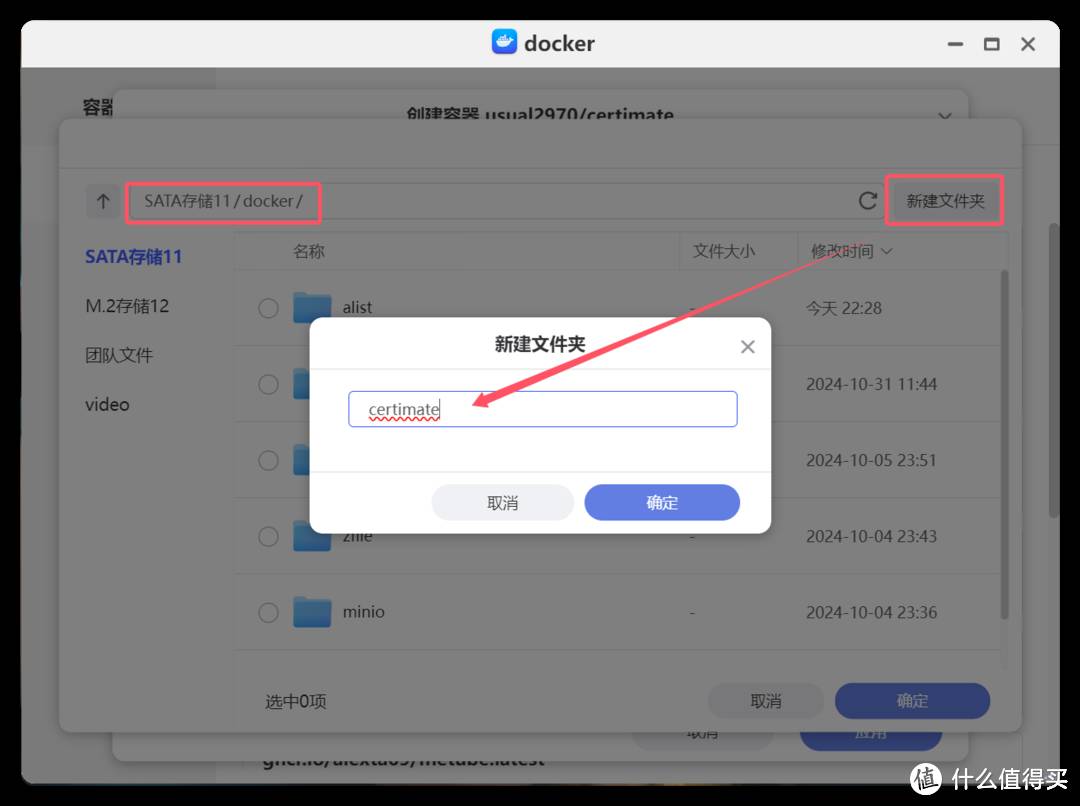Viewport: 1080px width, 806px height.
Task: Close the 新建文件夹 dialog with X
Action: coord(747,347)
